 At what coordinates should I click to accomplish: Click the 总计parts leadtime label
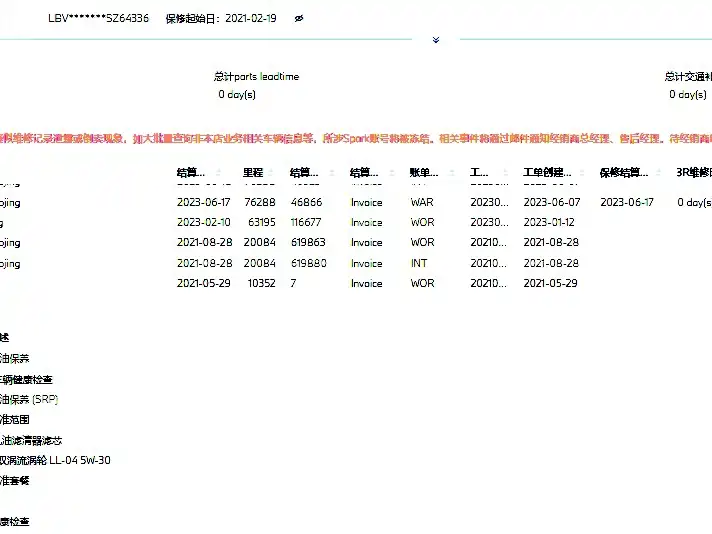[x=257, y=76]
